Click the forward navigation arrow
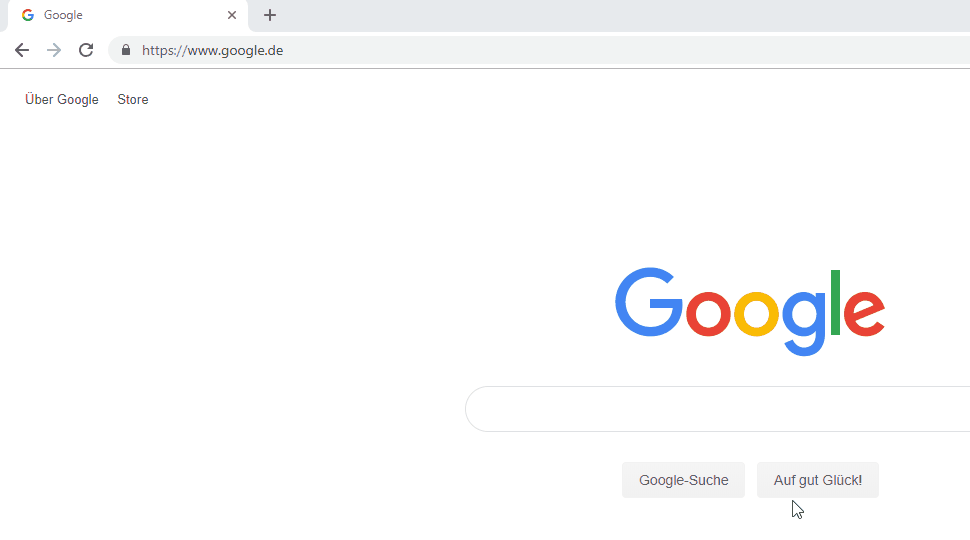 [x=54, y=50]
